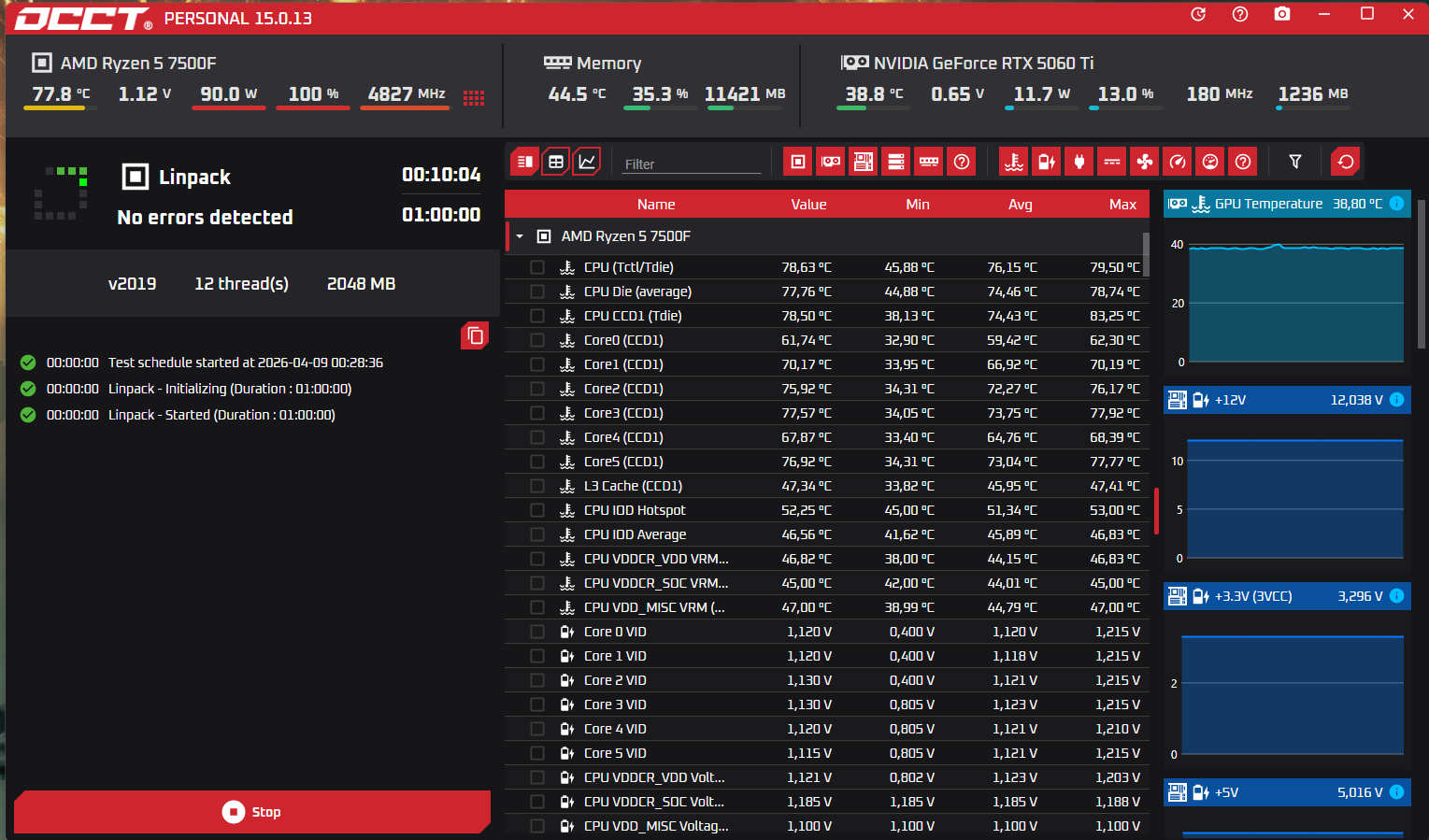This screenshot has width=1429, height=840.
Task: Tick the Core 0 VID checkbox
Action: 537,632
